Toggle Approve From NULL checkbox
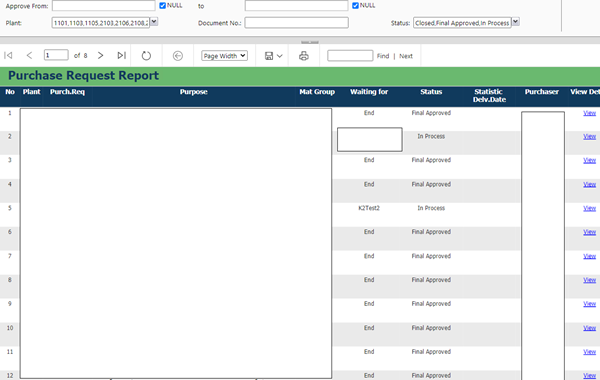This screenshot has height=380, width=600. 162,5
